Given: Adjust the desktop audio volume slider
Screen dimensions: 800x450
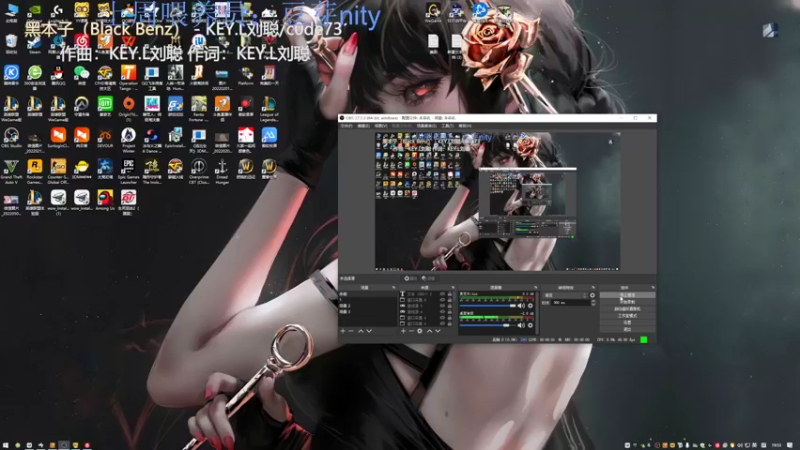Looking at the screenshot, I should coord(488,325).
